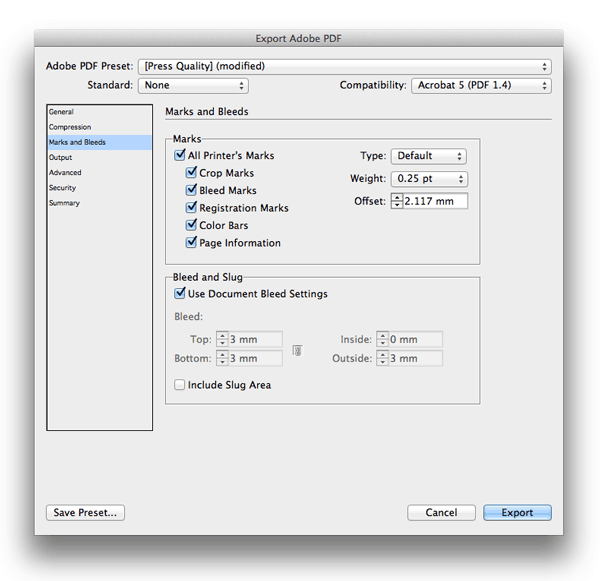Click the Outside bleed field
Image resolution: width=600 pixels, height=581 pixels.
(416, 358)
